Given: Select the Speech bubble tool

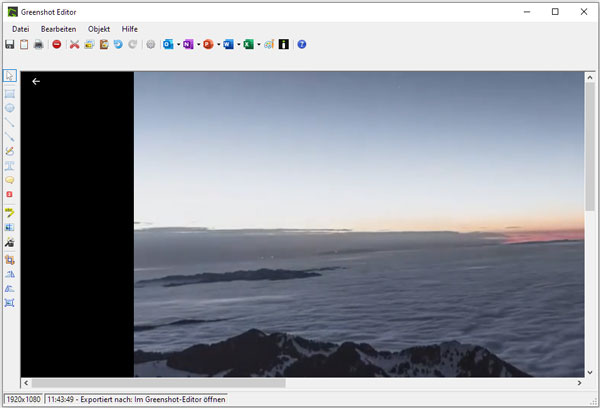Looking at the screenshot, I should (x=10, y=180).
